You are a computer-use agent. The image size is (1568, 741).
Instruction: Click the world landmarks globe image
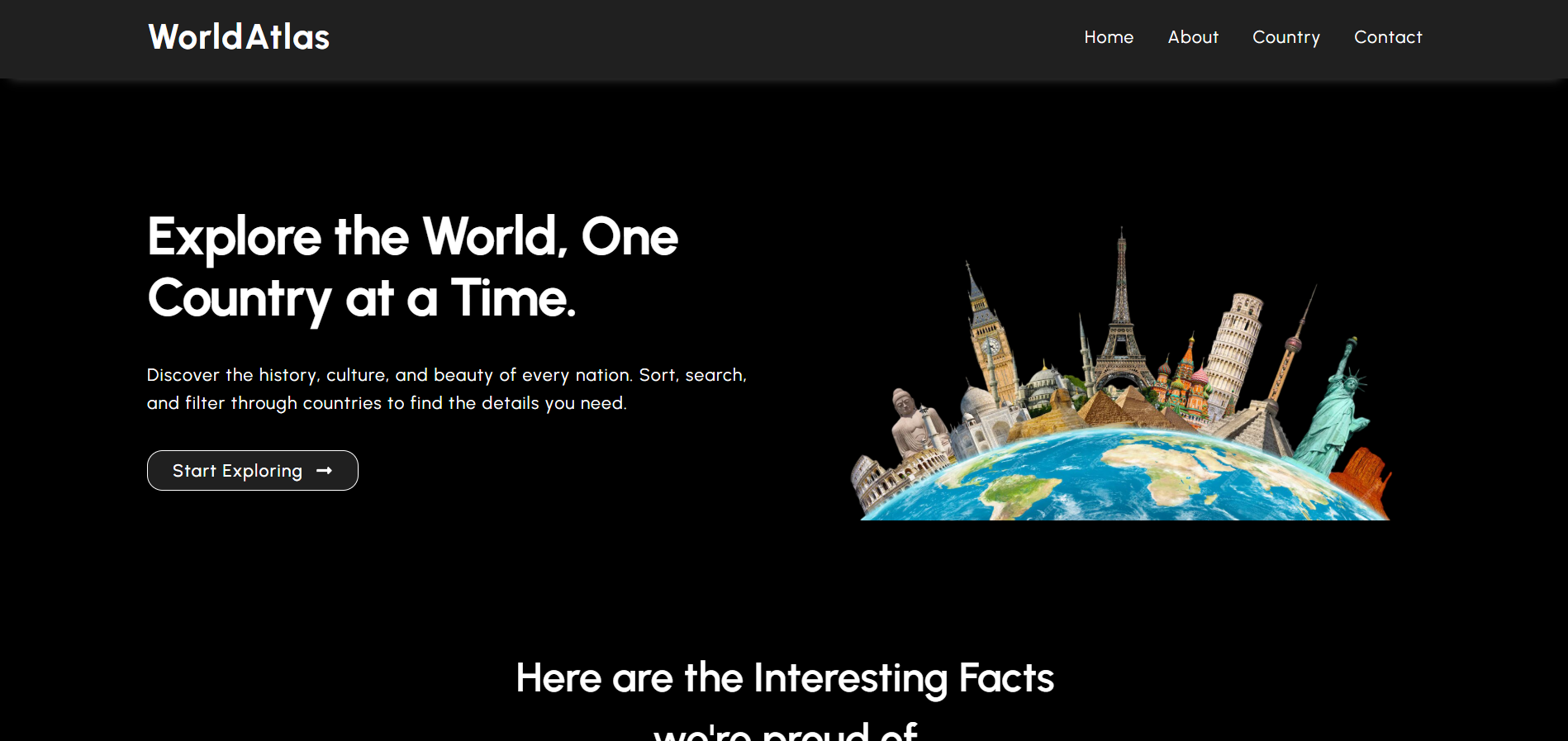pos(1121,373)
